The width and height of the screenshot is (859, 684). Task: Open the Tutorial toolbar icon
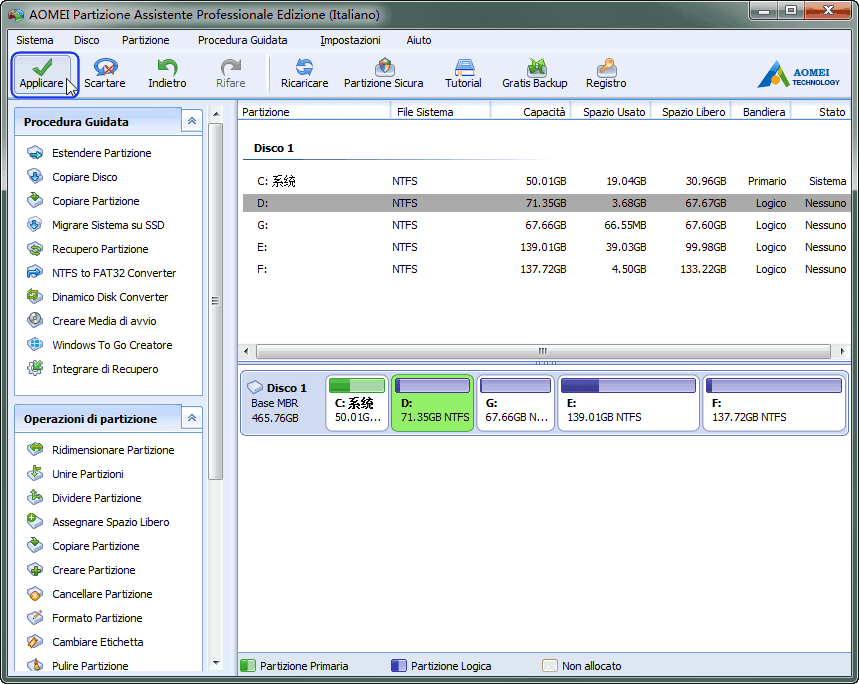(463, 67)
